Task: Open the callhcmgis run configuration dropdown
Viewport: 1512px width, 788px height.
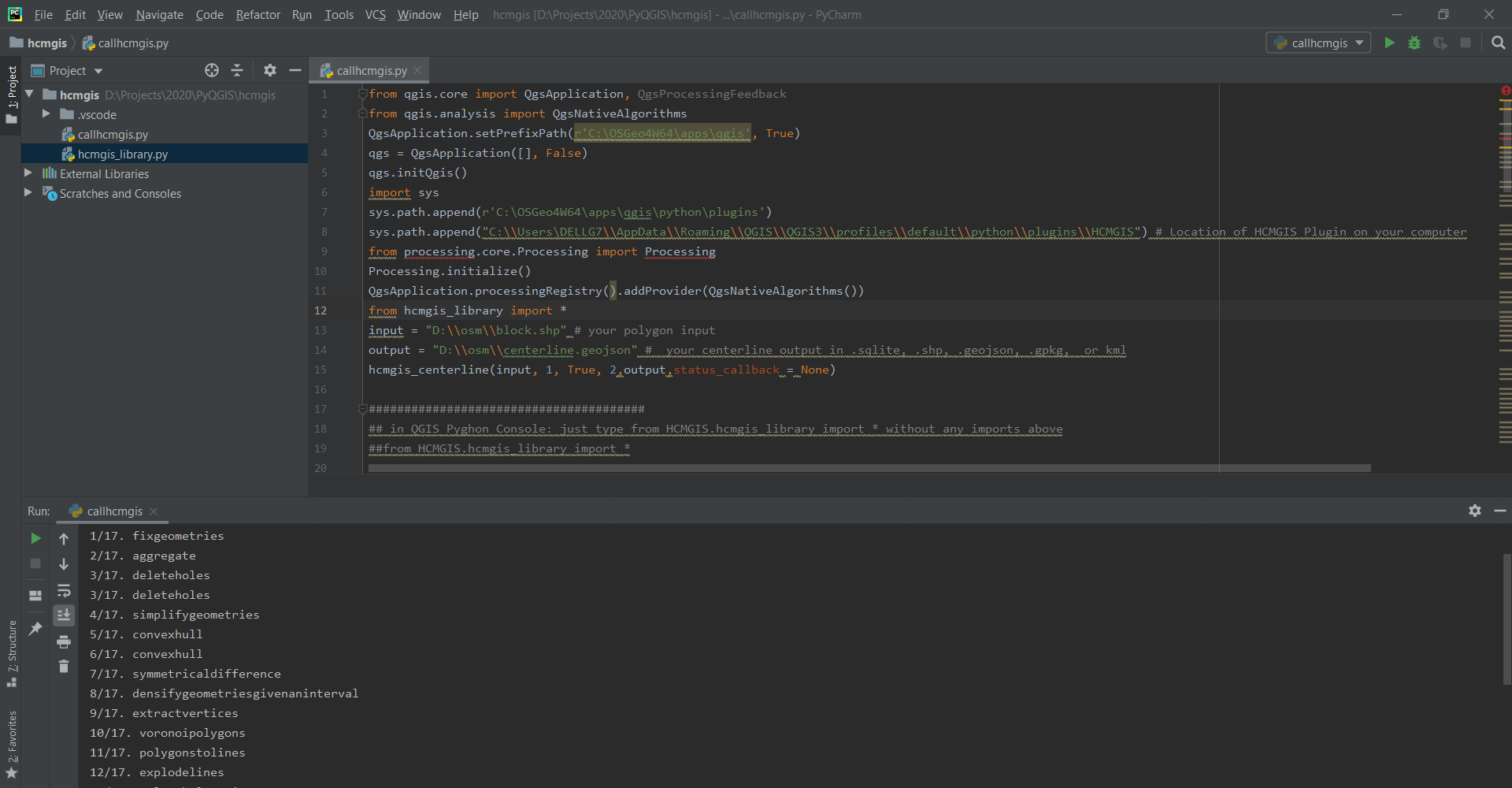Action: click(1318, 43)
